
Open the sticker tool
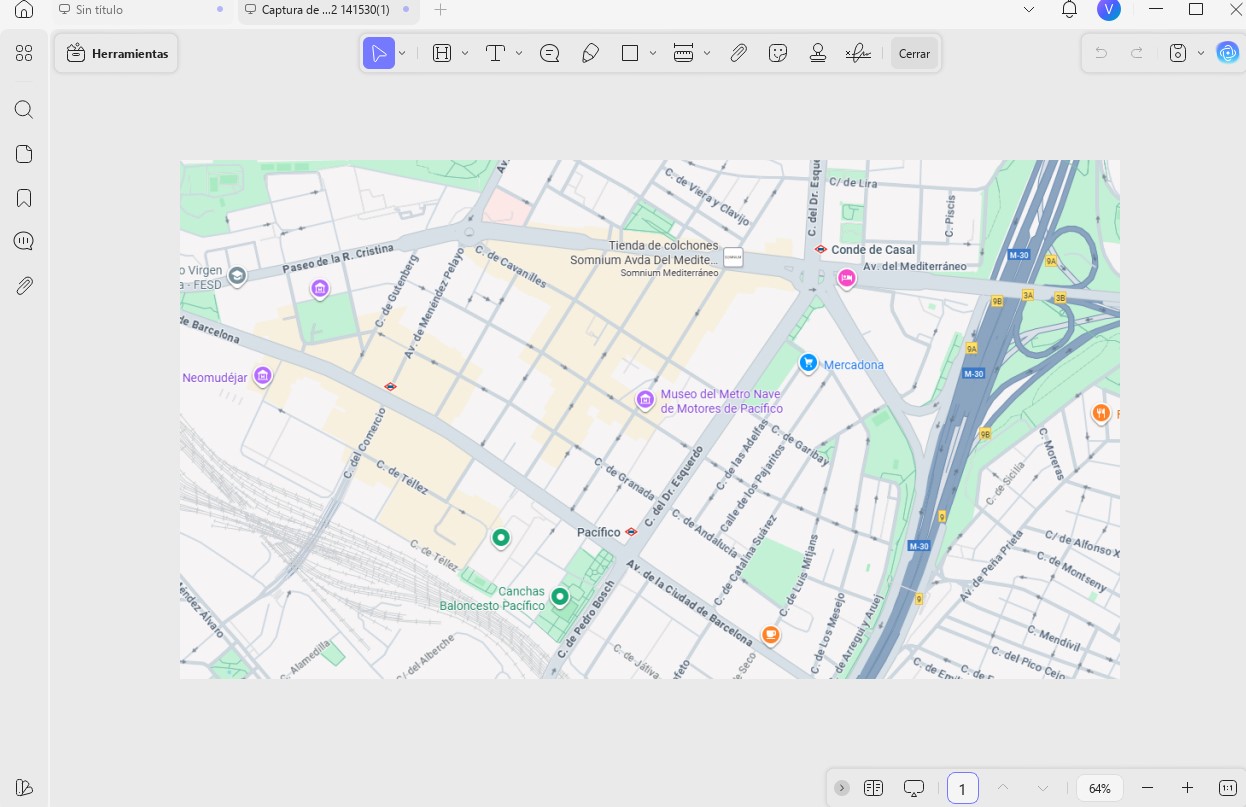[778, 54]
